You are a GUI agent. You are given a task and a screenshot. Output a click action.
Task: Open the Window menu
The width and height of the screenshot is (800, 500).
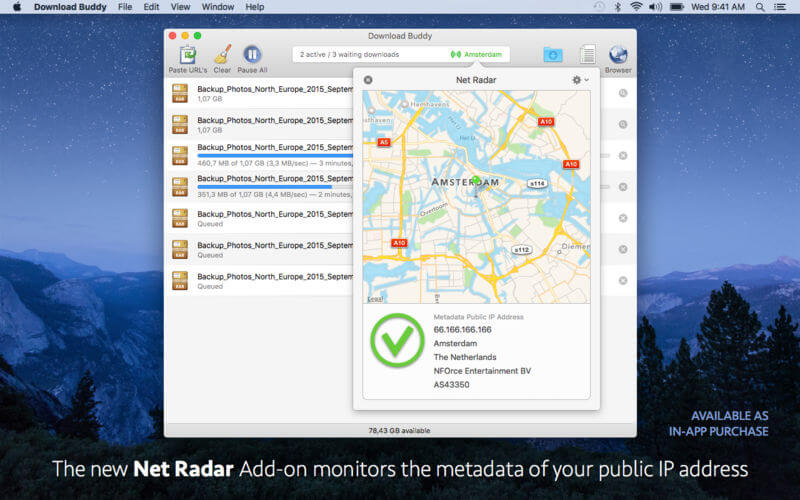[x=218, y=7]
